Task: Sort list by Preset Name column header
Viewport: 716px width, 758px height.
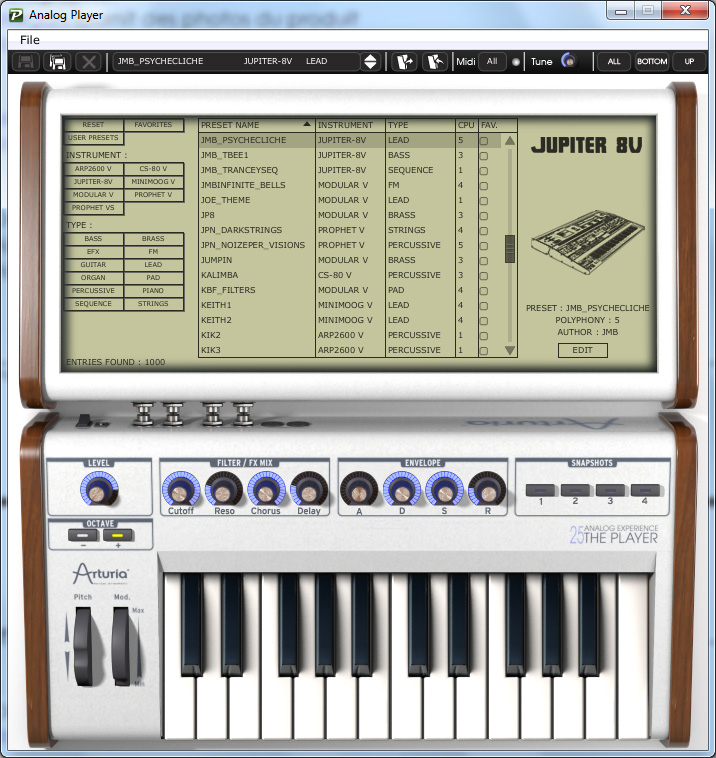Action: [x=256, y=125]
